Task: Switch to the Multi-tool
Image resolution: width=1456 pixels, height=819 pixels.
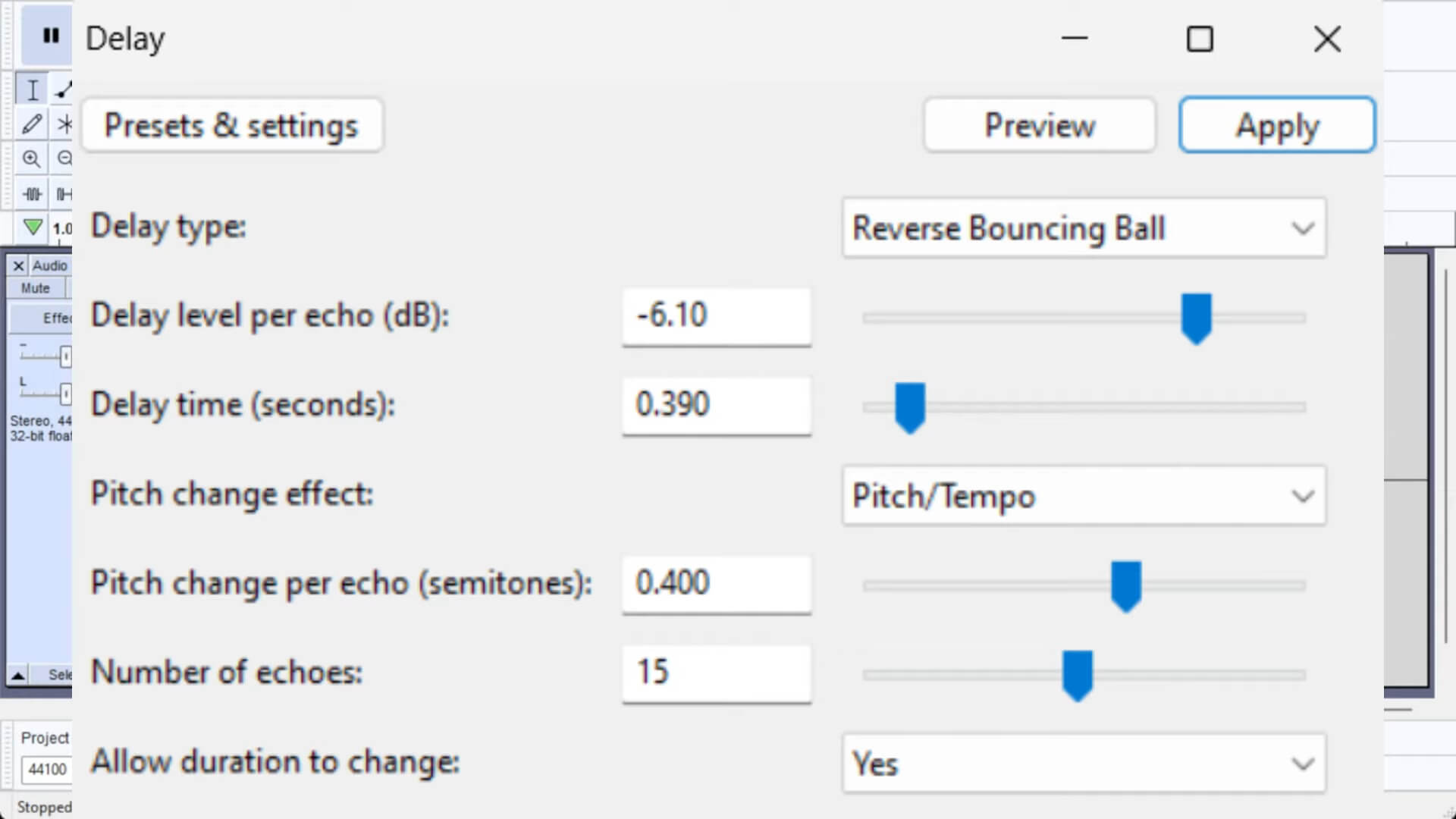Action: (x=64, y=124)
